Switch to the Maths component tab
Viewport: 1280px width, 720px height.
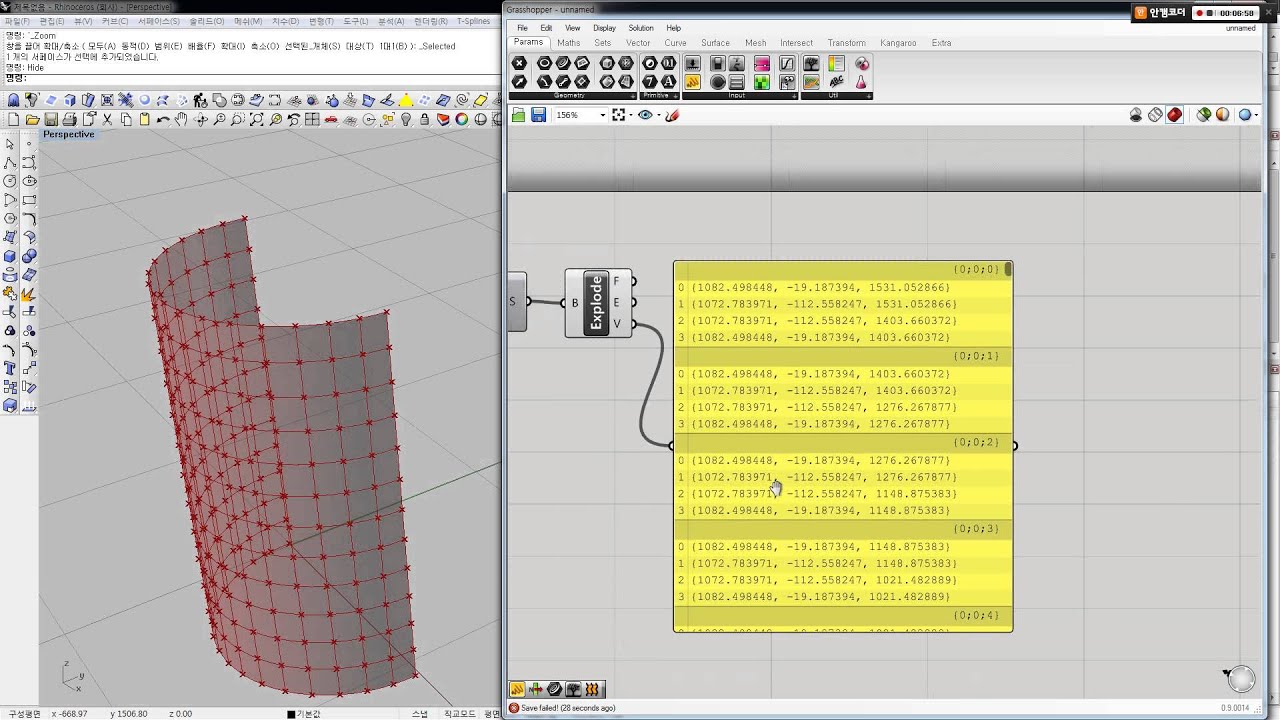568,43
